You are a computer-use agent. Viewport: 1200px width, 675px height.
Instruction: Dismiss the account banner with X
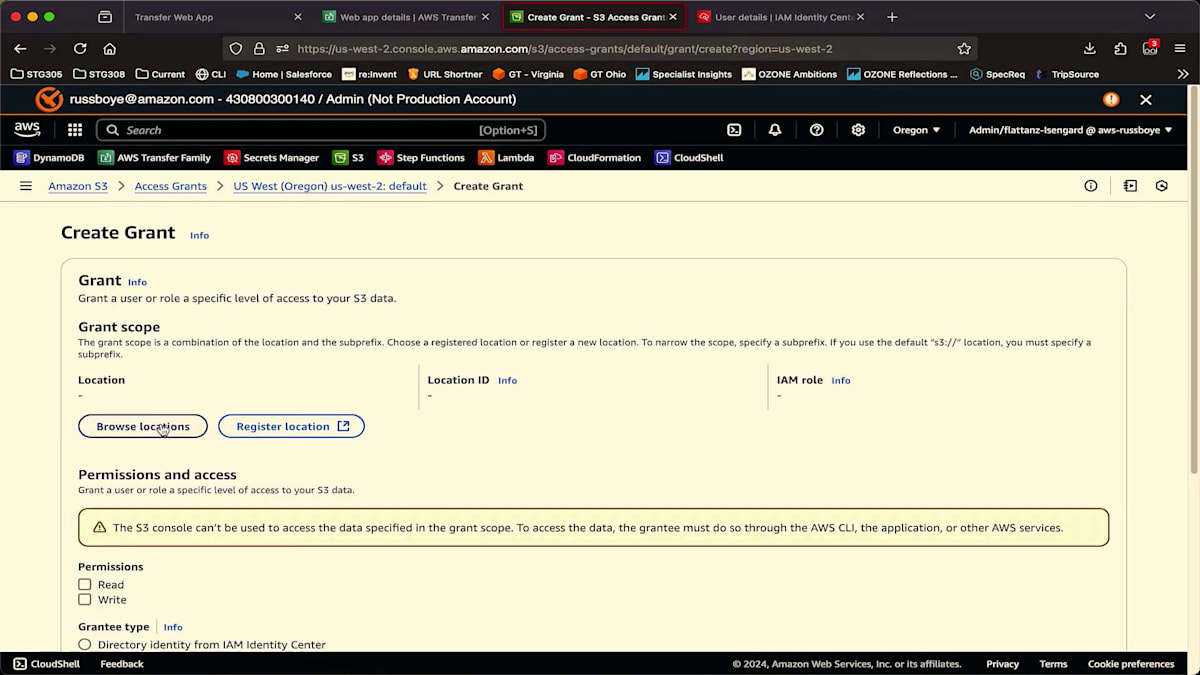(x=1146, y=100)
